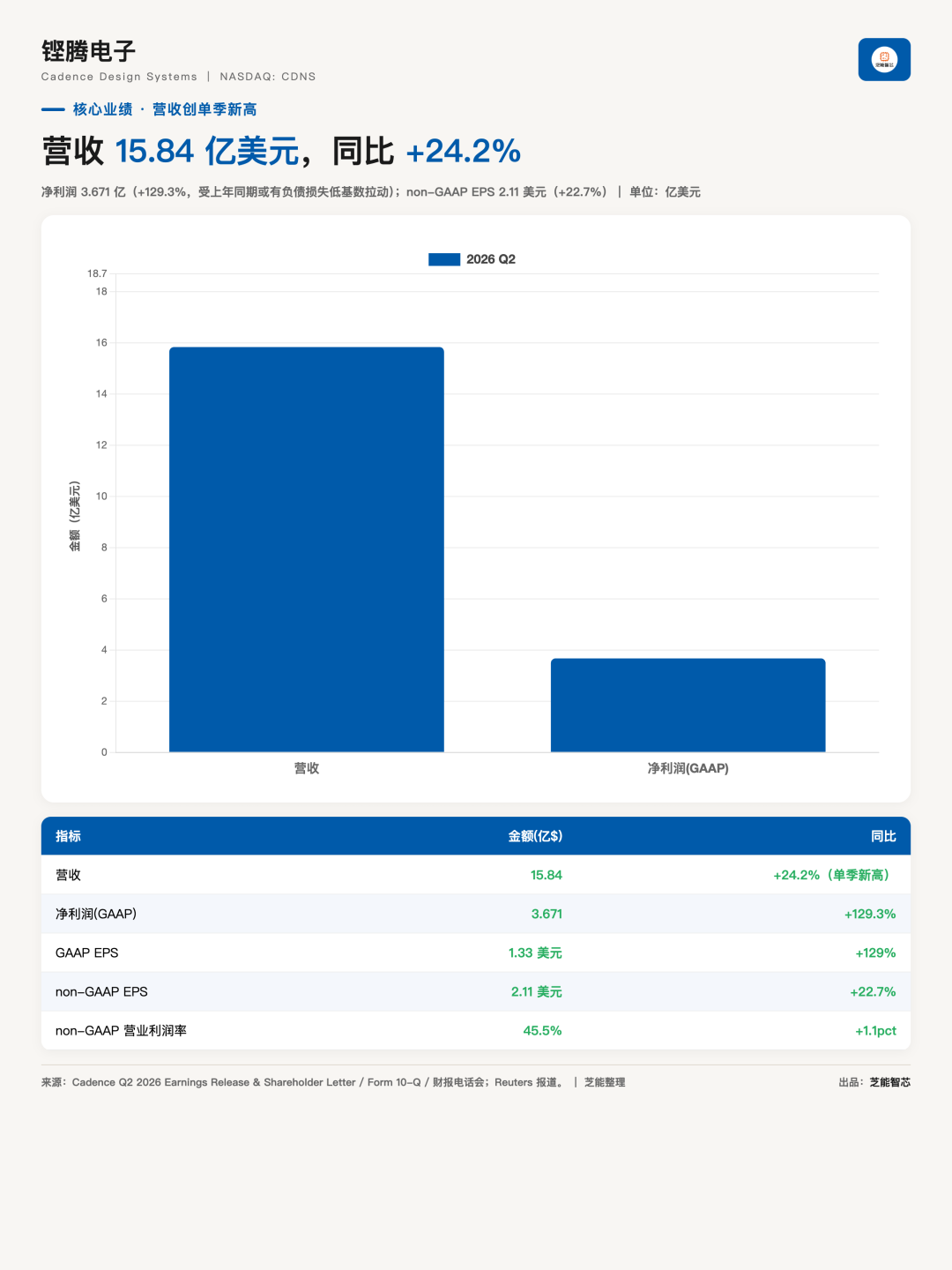Click the 3.671 value cell

point(547,914)
